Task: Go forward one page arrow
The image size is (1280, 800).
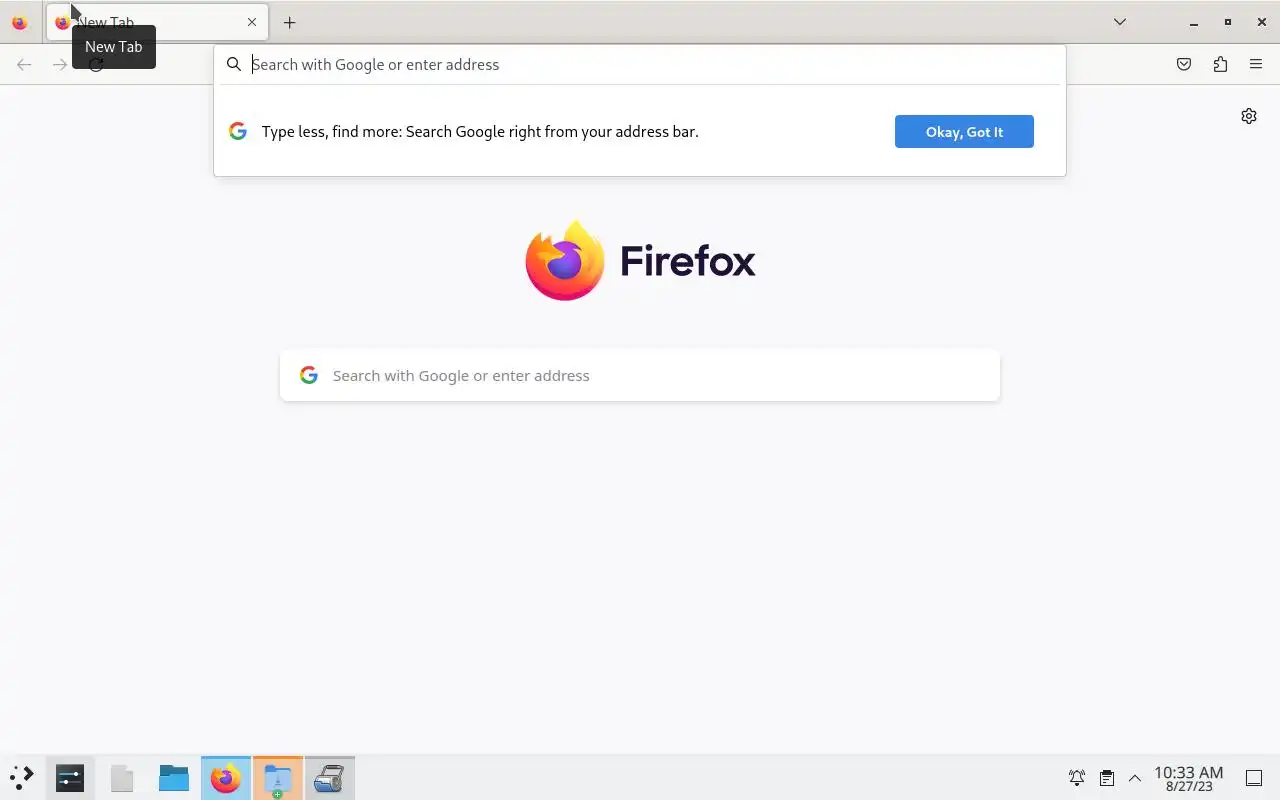Action: coord(60,64)
